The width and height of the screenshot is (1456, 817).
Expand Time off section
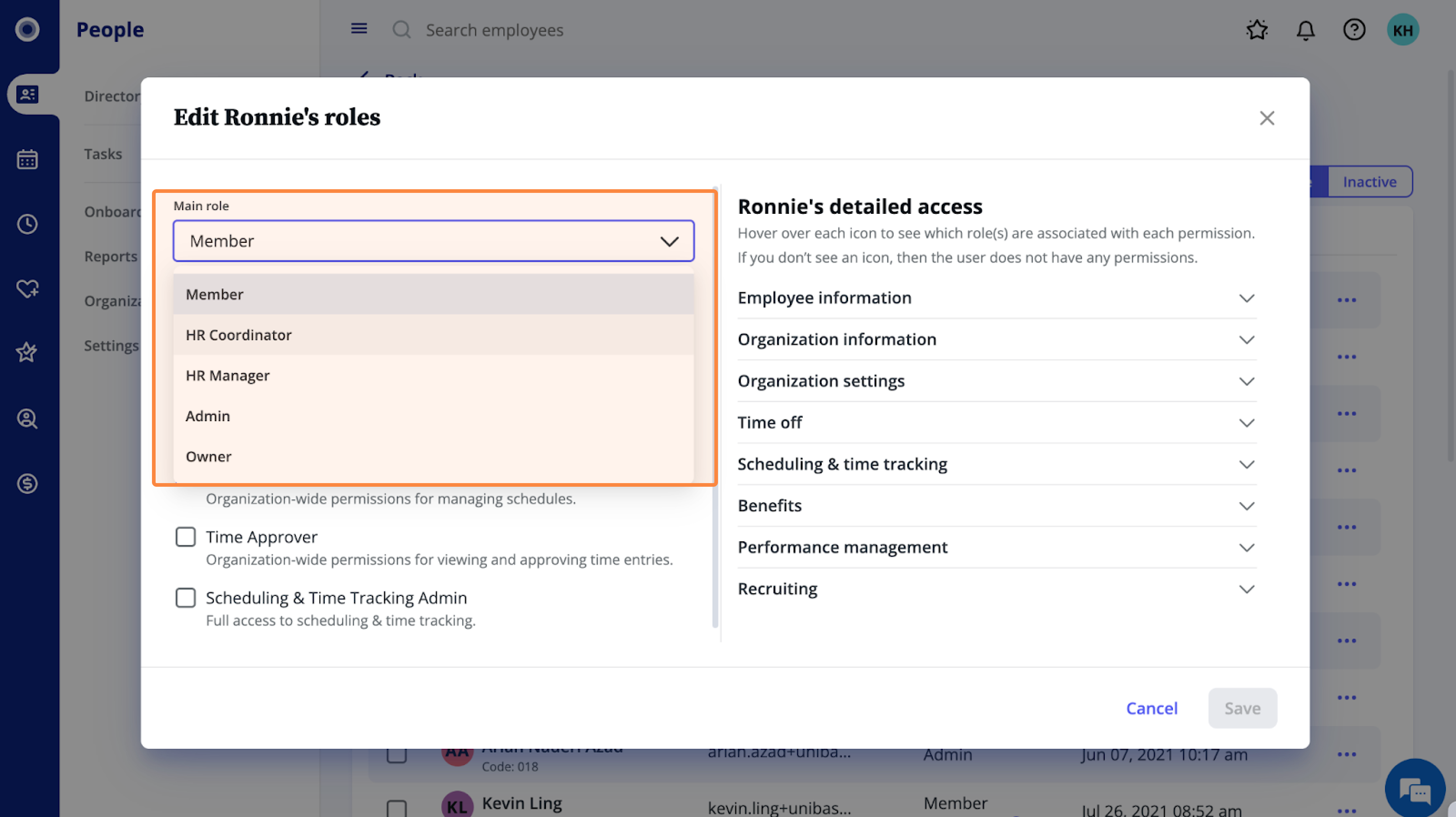[996, 423]
